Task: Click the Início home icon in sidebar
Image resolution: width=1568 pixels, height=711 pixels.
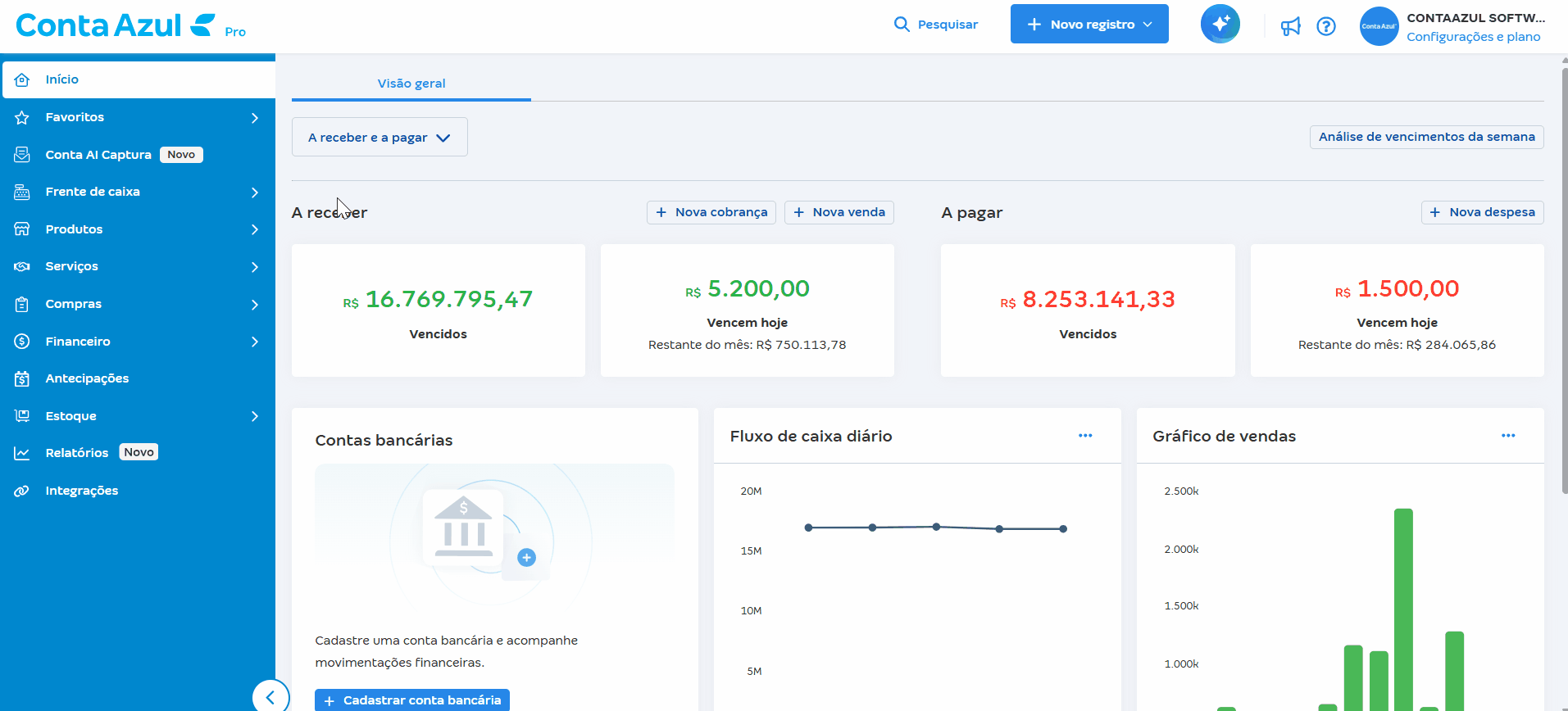Action: tap(22, 79)
